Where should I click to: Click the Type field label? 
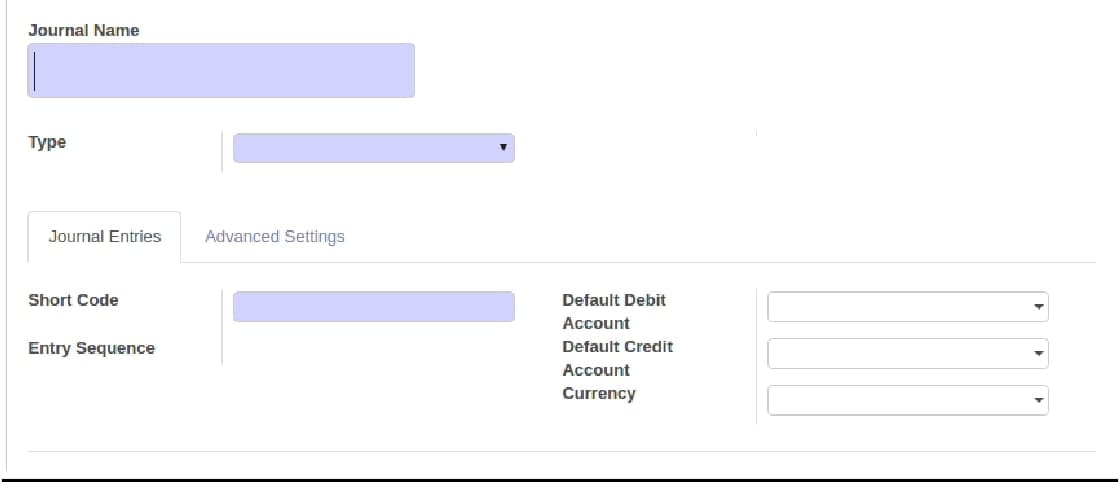47,142
